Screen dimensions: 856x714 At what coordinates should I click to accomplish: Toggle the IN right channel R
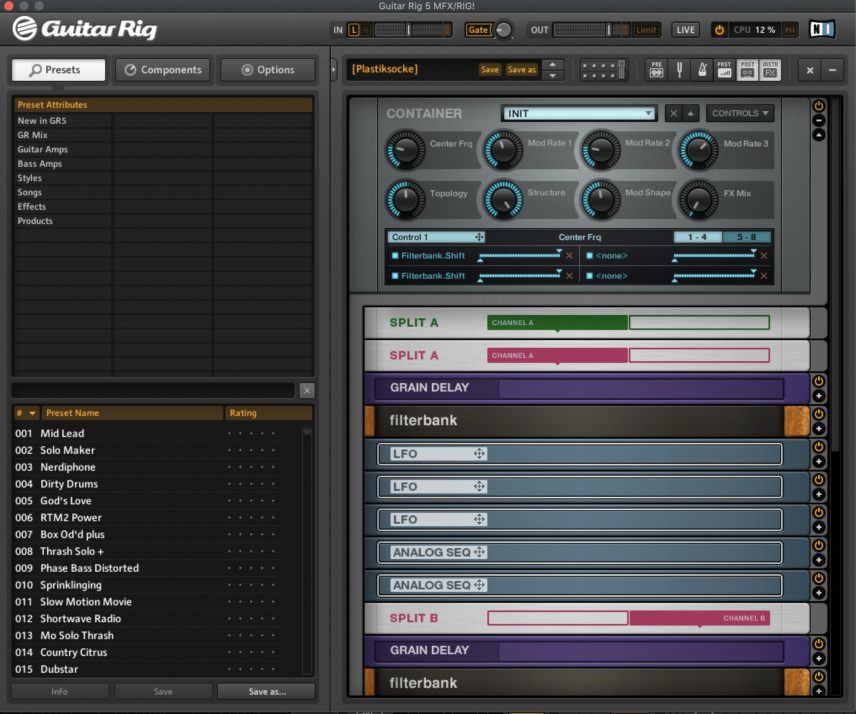(x=365, y=30)
